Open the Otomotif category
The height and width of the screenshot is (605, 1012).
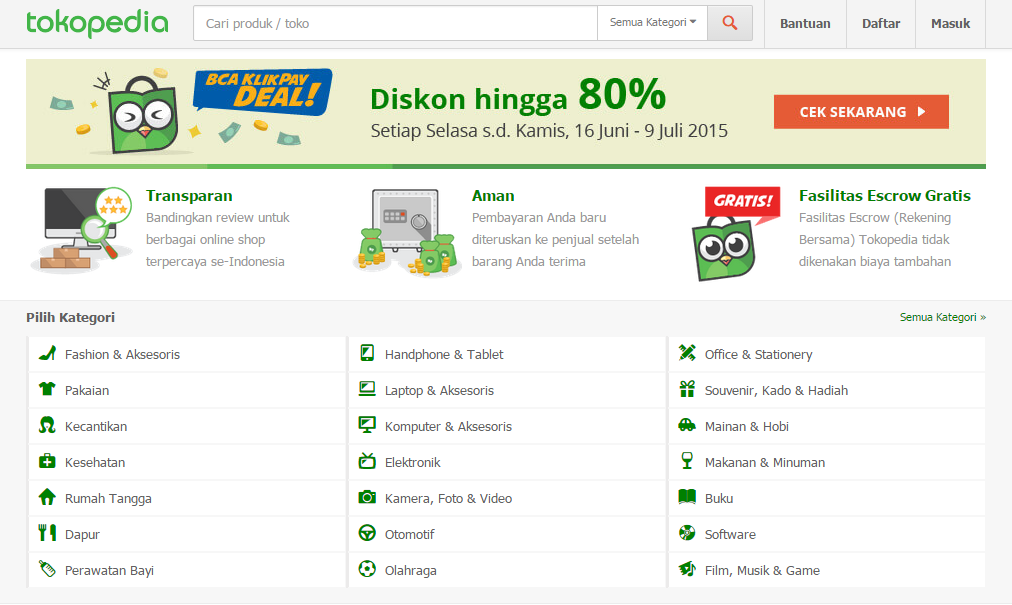[x=507, y=534]
